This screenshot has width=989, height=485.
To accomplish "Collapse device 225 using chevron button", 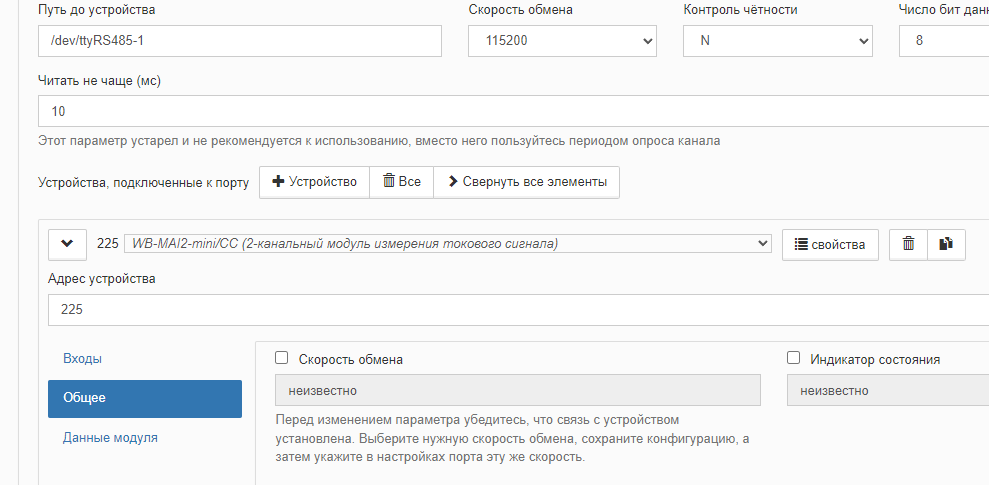I will coord(67,244).
